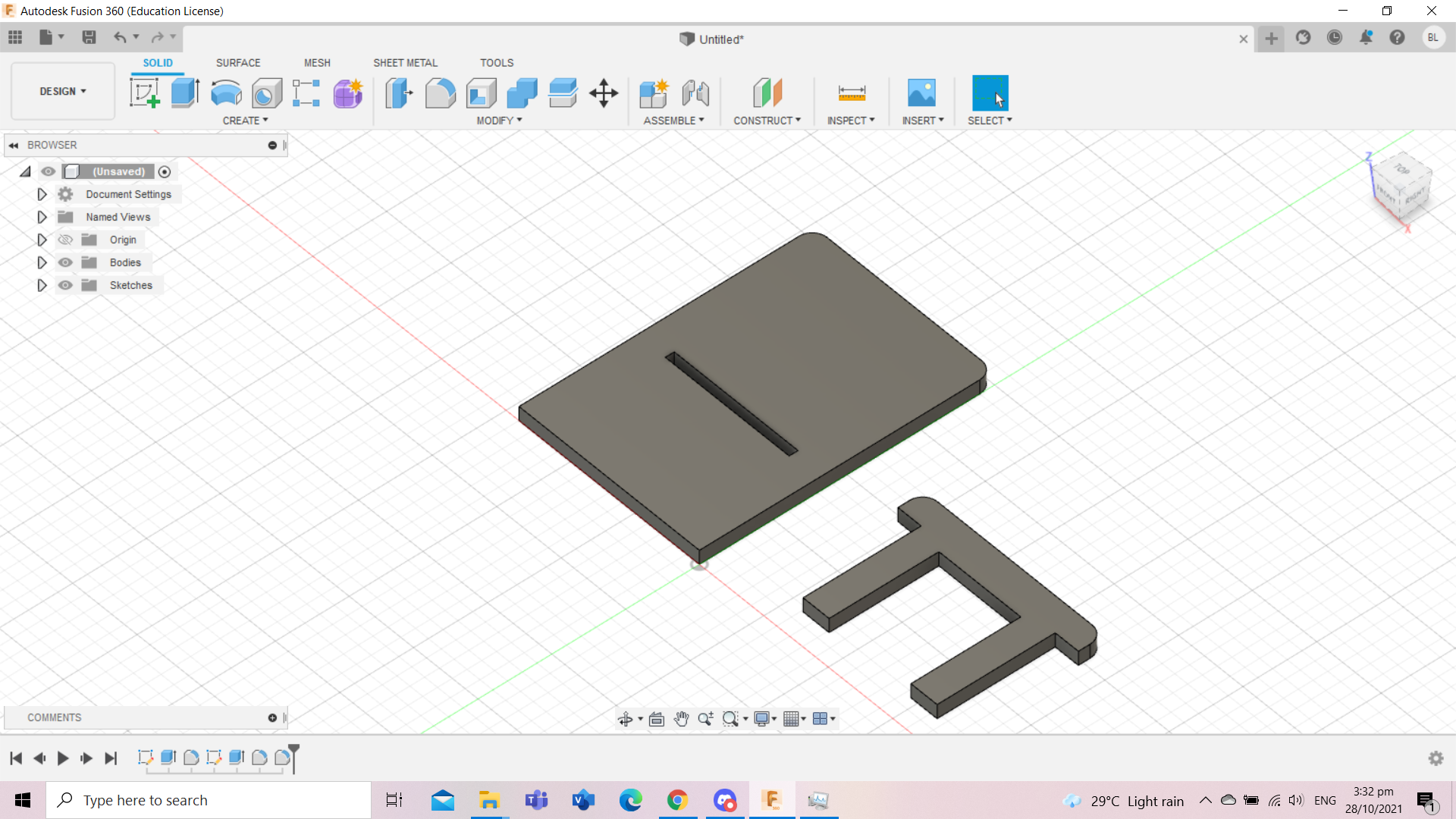Choose the Offset Plane construct tool

tap(767, 93)
